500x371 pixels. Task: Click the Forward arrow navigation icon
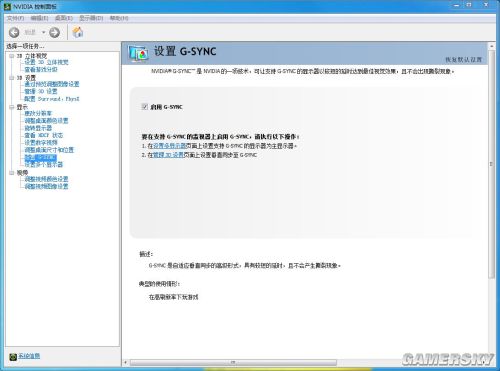pyautogui.click(x=54, y=32)
